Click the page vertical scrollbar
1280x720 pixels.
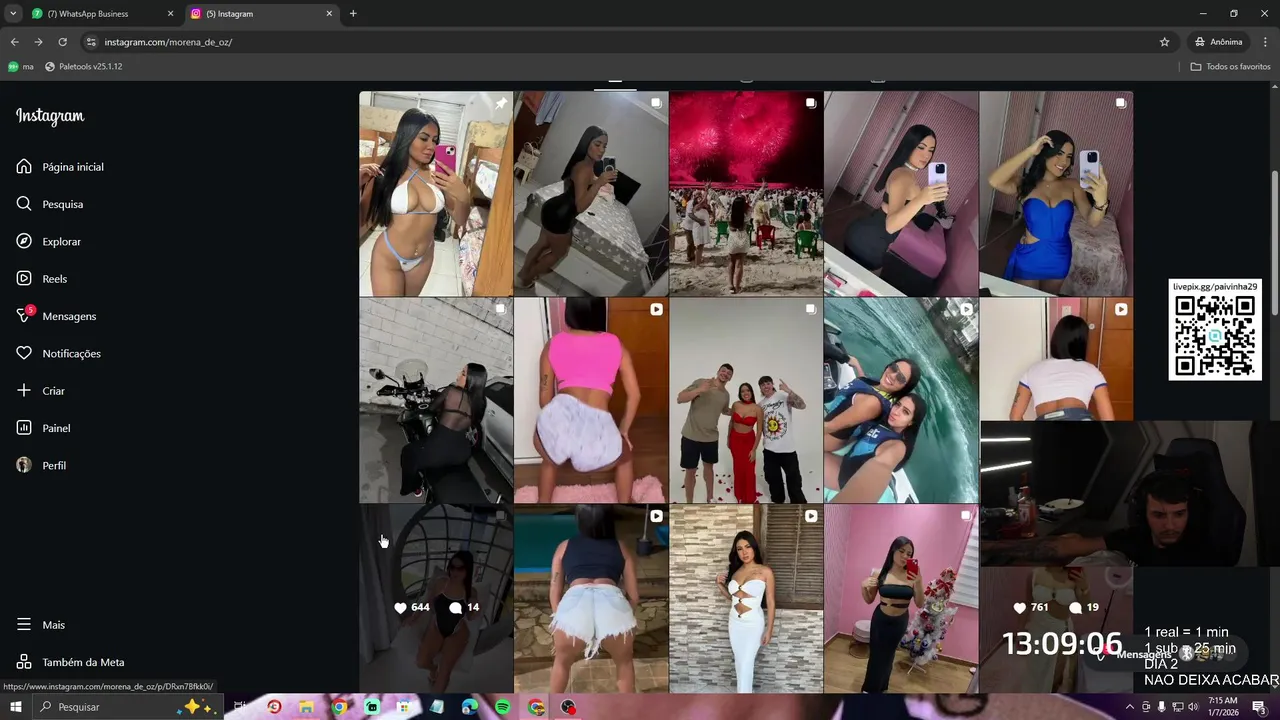pyautogui.click(x=1274, y=240)
